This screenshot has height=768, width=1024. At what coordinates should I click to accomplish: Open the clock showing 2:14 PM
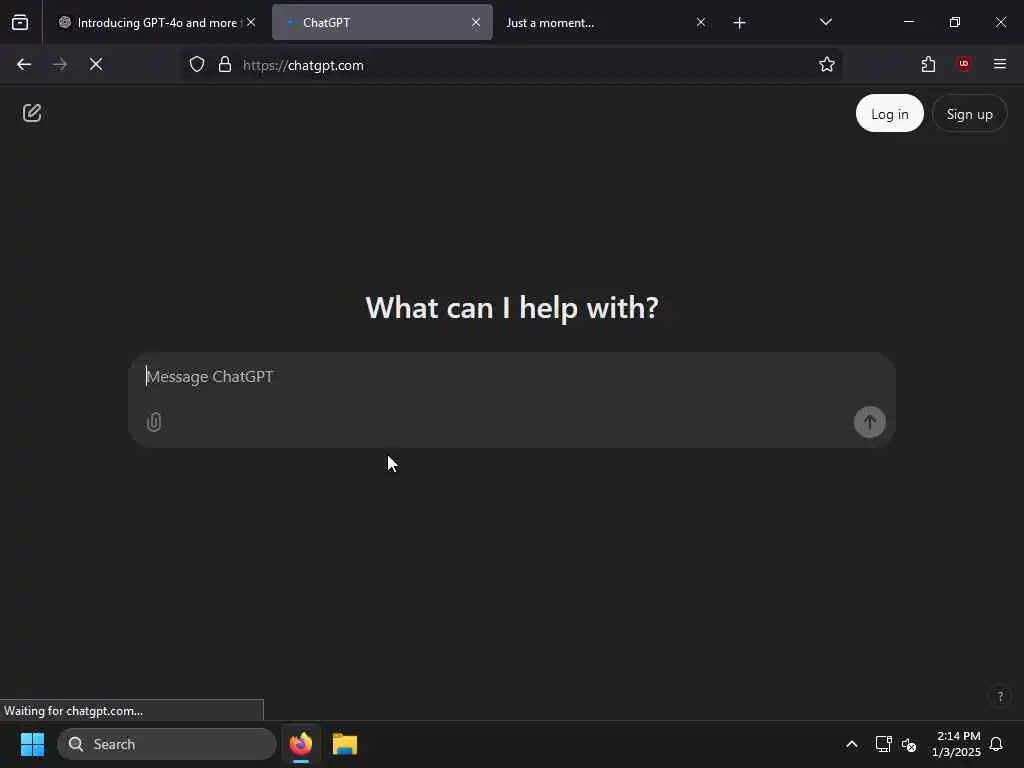click(x=956, y=744)
